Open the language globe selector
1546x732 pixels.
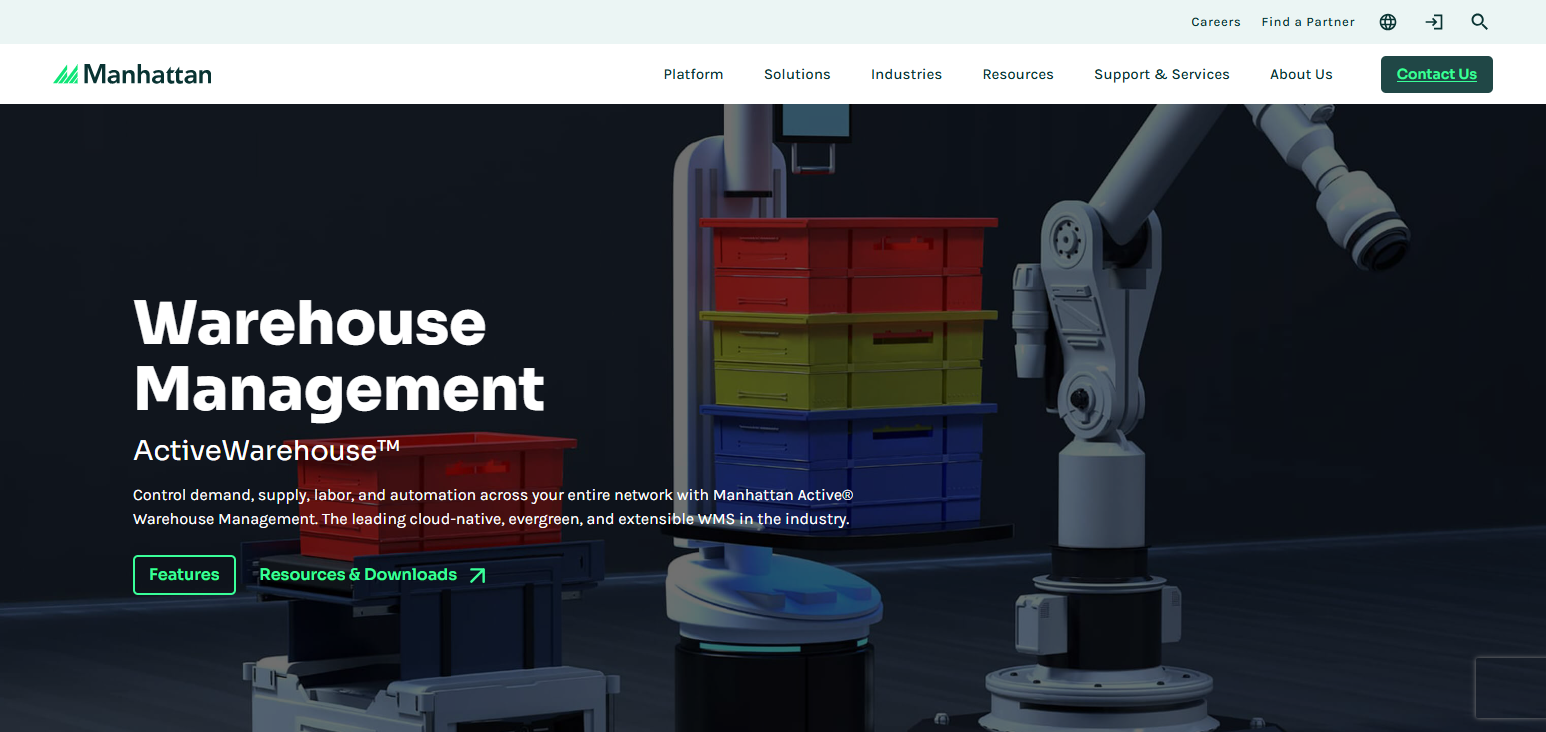[x=1388, y=22]
